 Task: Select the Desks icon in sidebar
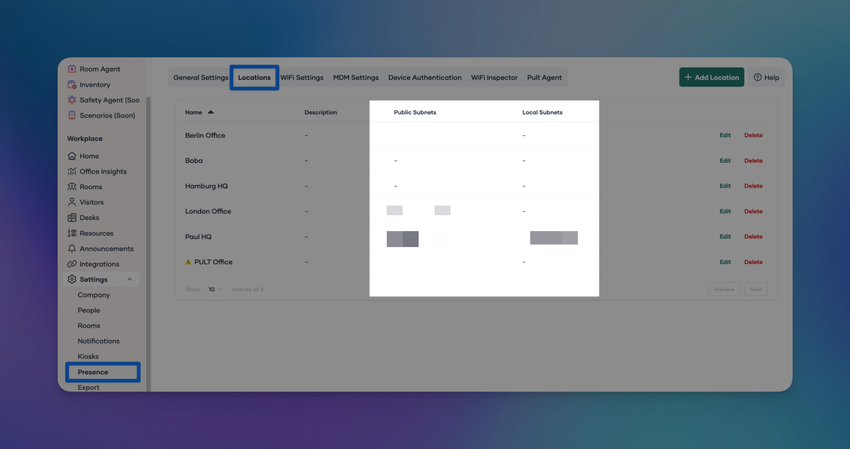tap(72, 218)
